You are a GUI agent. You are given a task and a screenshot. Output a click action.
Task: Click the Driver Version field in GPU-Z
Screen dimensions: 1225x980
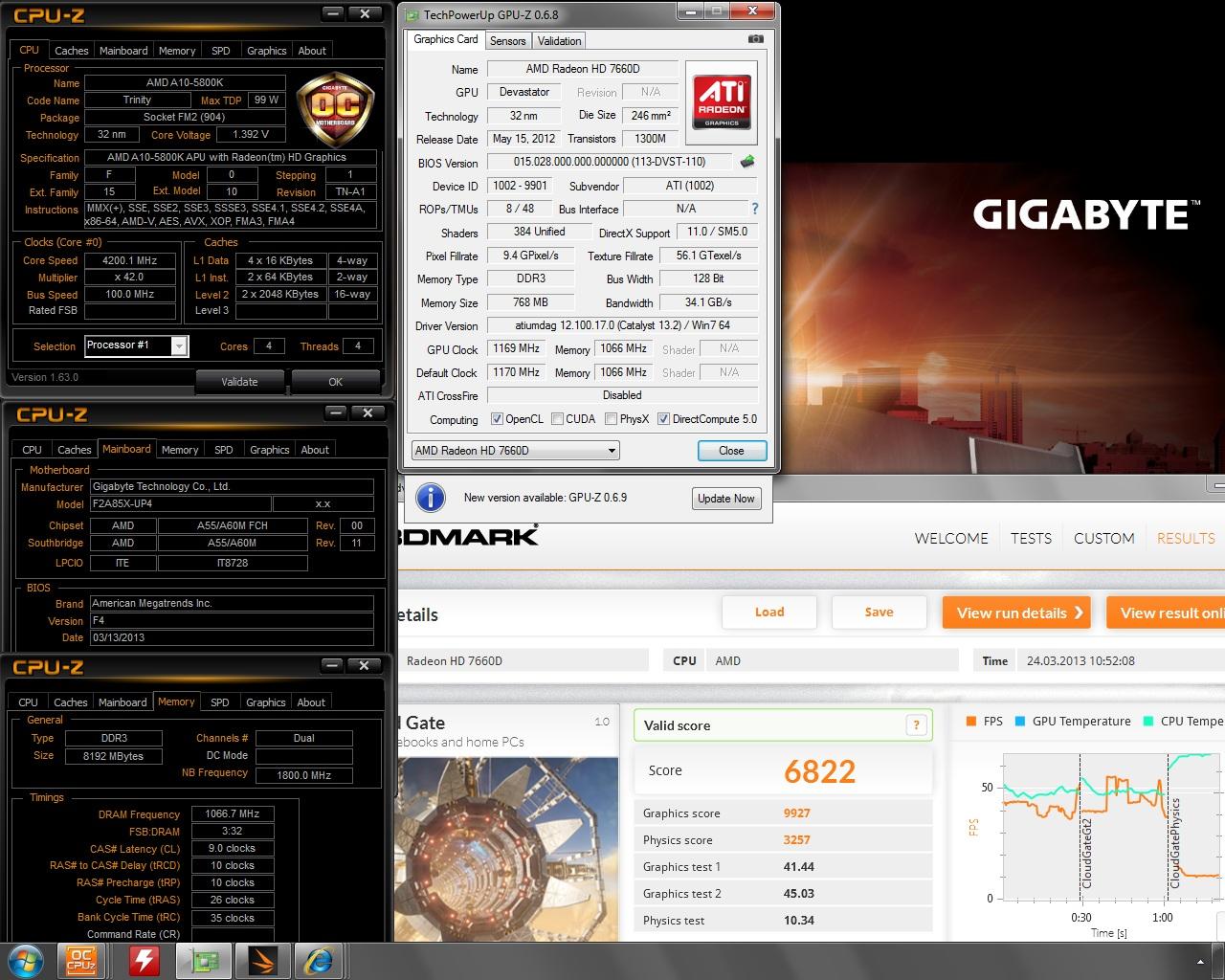(623, 325)
